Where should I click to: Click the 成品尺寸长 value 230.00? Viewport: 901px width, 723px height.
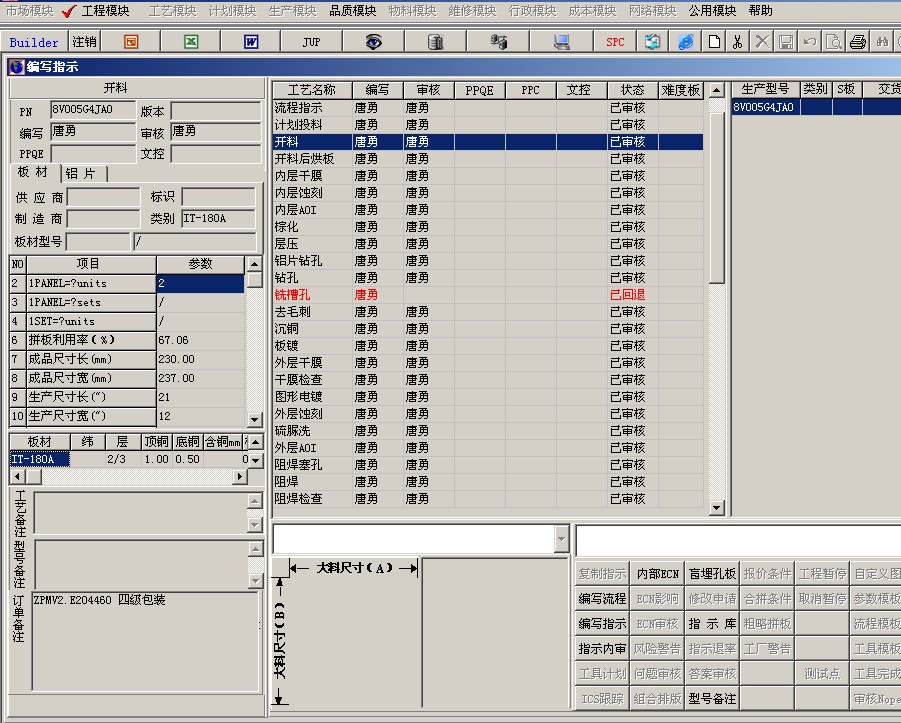pyautogui.click(x=201, y=359)
